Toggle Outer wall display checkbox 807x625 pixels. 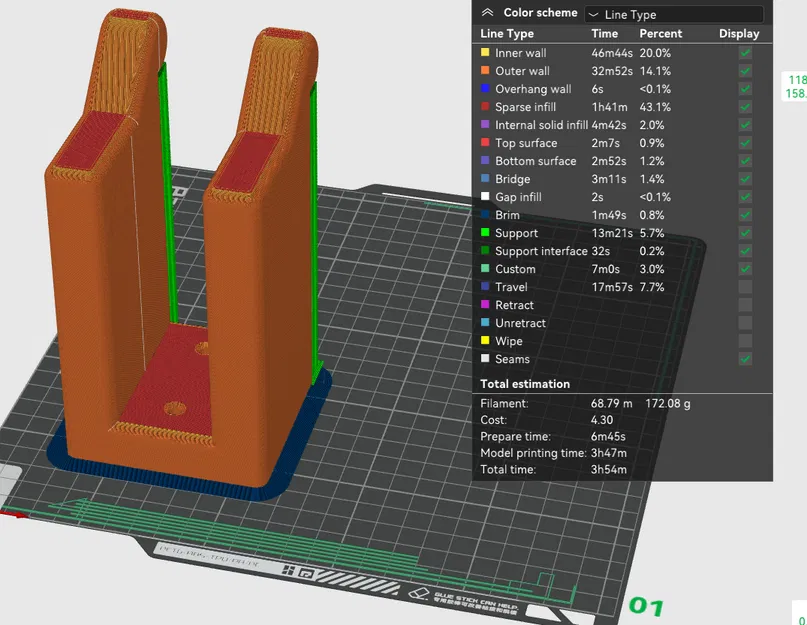tap(745, 71)
